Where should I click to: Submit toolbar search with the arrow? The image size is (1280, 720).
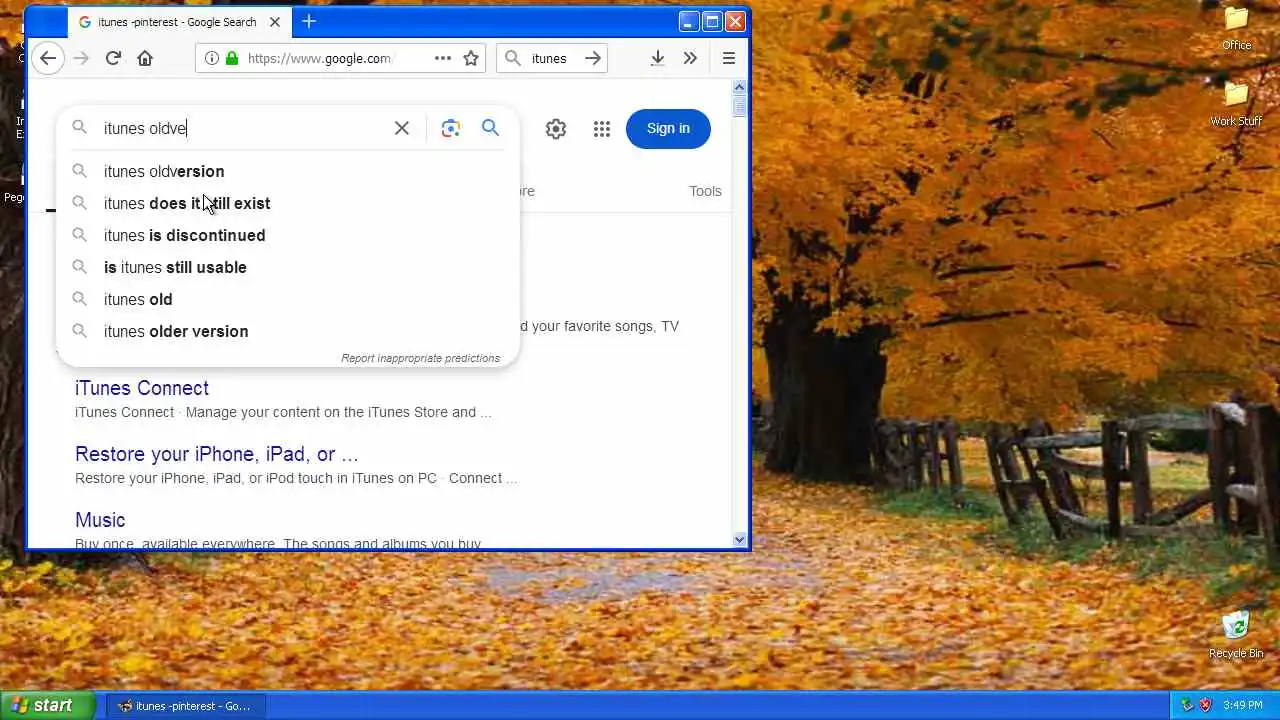(593, 58)
